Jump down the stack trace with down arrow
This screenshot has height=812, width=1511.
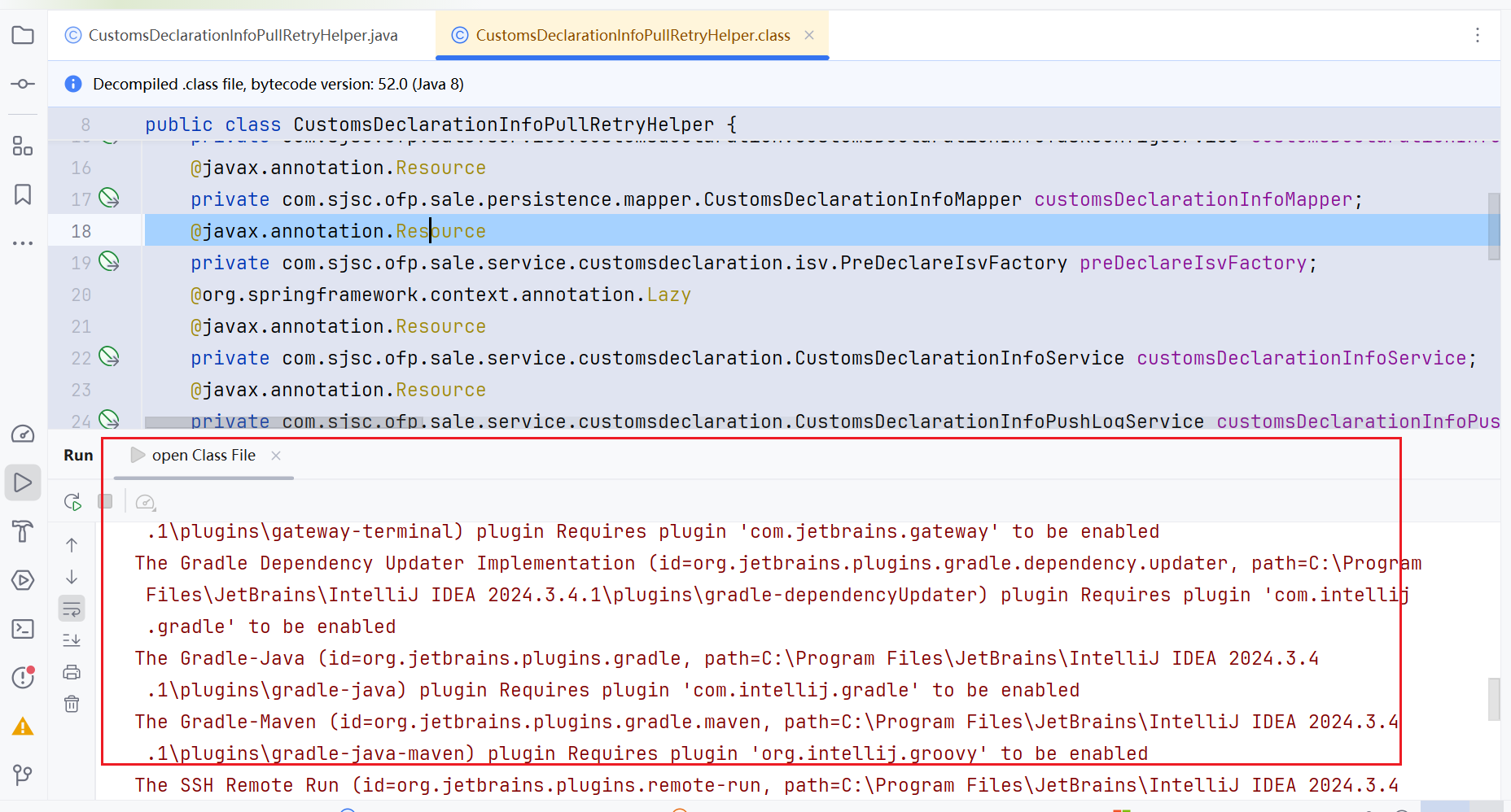tap(72, 577)
